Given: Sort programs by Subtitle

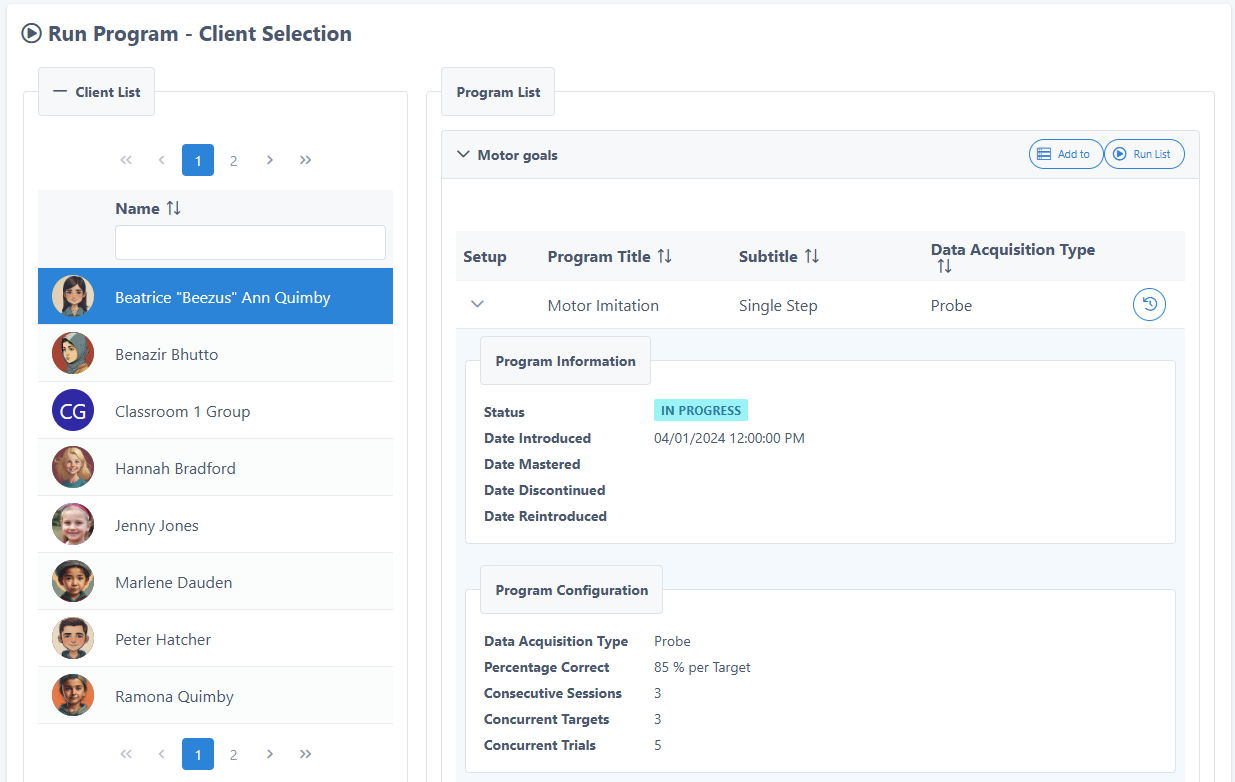Looking at the screenshot, I should click(812, 257).
